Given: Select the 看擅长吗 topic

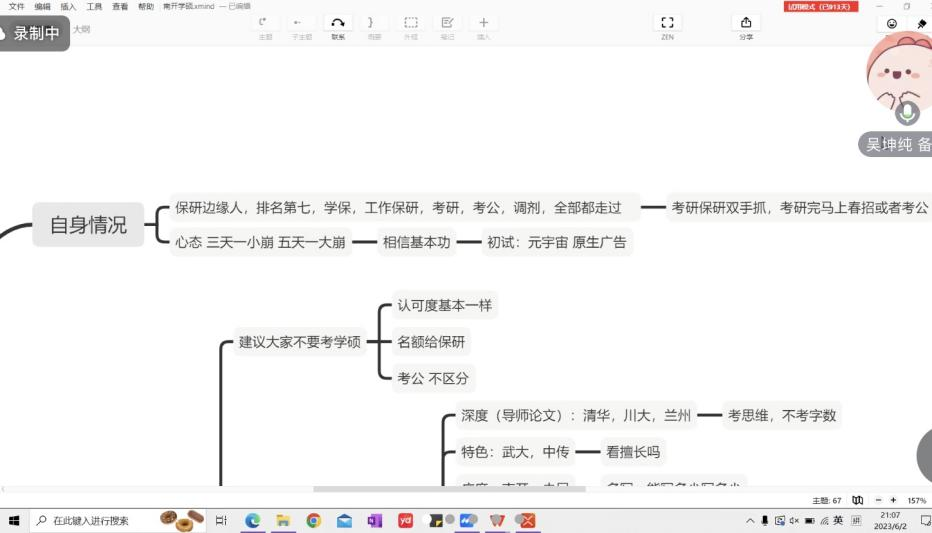Looking at the screenshot, I should 632,452.
